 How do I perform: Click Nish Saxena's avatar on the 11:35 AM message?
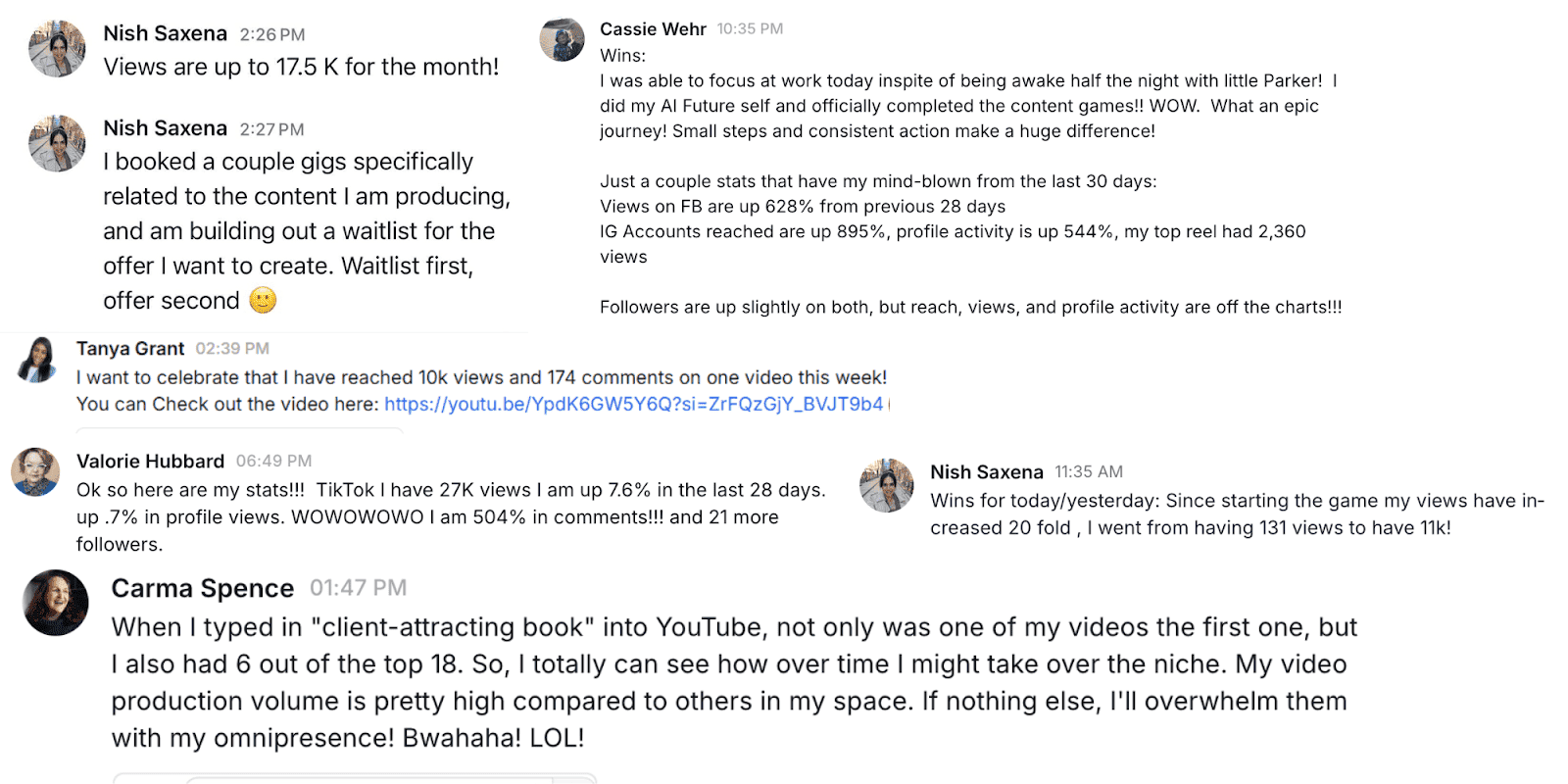coord(887,485)
